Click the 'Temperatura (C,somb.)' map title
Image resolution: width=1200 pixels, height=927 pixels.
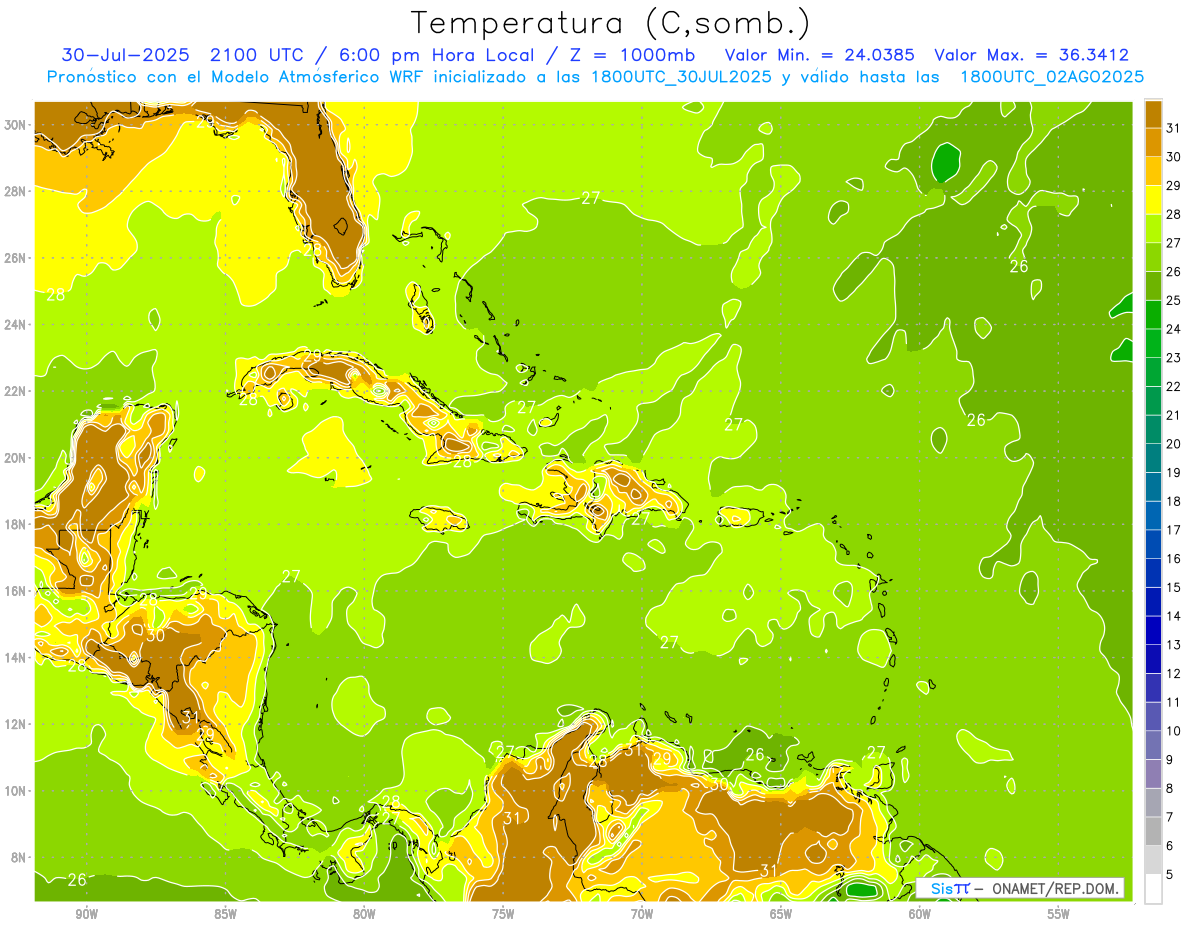(610, 23)
